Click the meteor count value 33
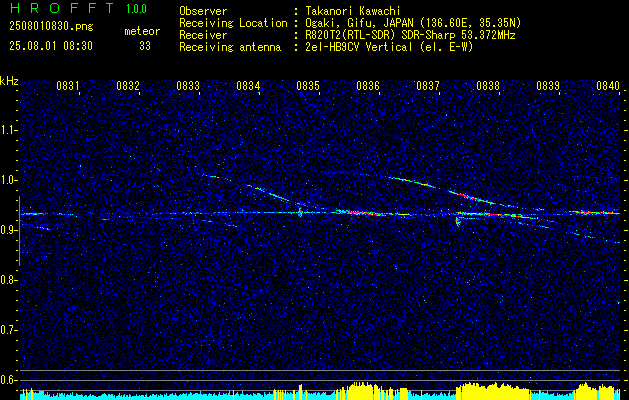Screen dimensions: 629x400 click(145, 46)
